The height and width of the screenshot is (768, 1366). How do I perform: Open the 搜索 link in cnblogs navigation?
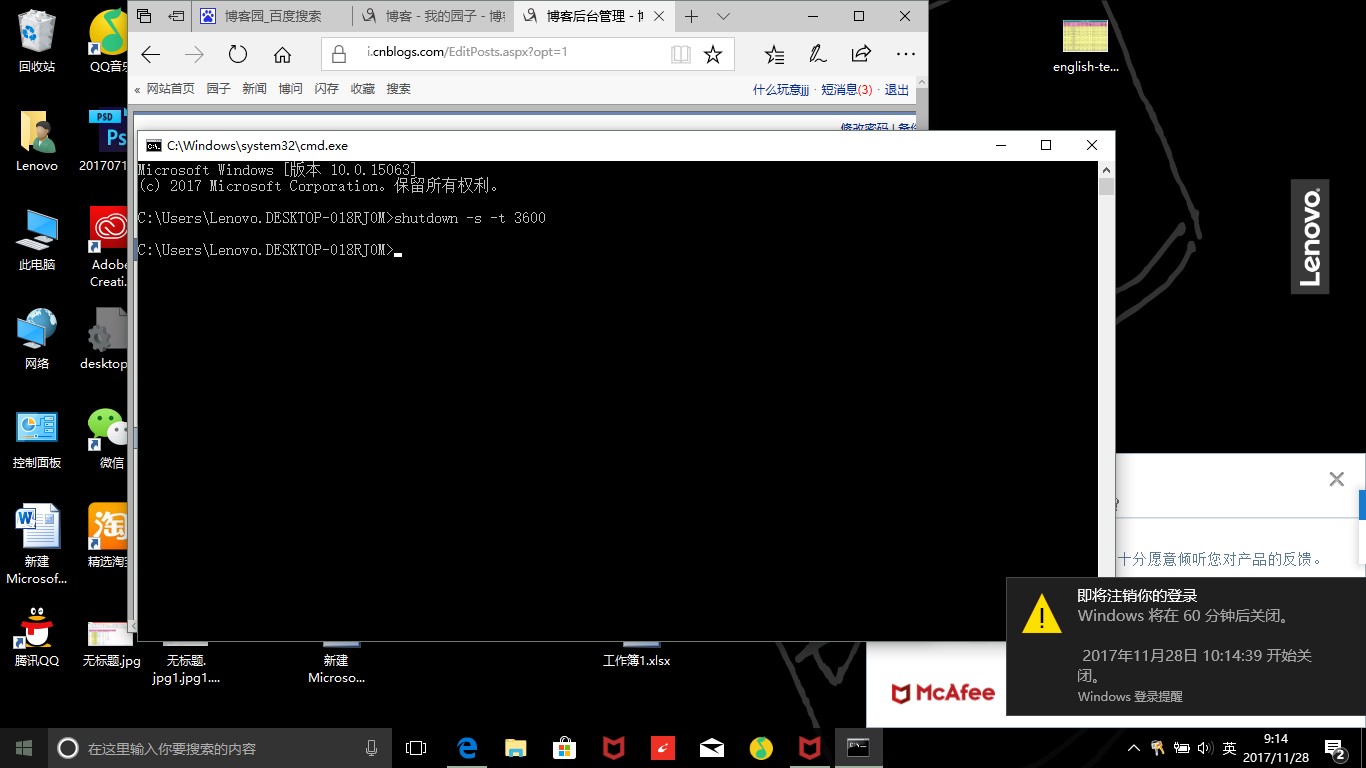pos(399,89)
